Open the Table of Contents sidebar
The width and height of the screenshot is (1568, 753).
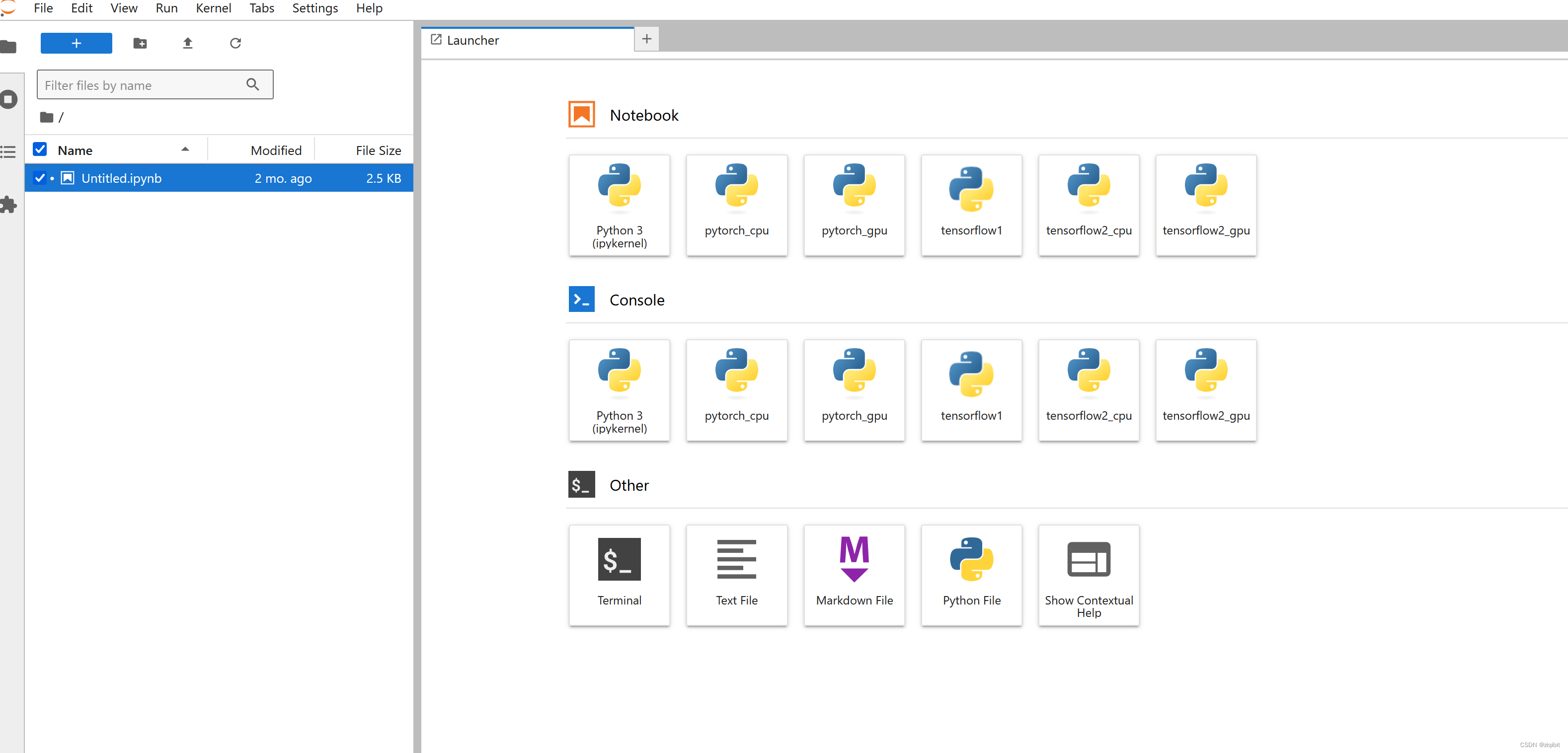(8, 151)
